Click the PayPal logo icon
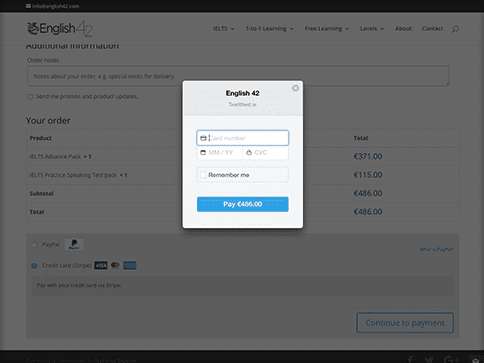 point(74,245)
